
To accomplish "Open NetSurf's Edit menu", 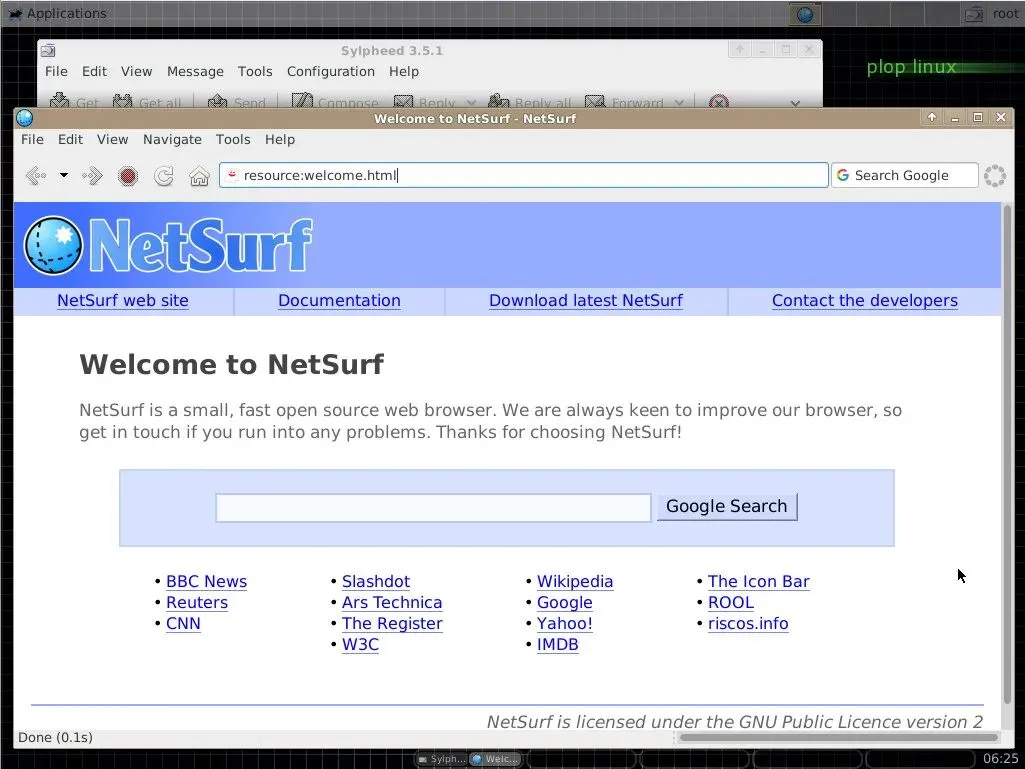I will tap(70, 139).
